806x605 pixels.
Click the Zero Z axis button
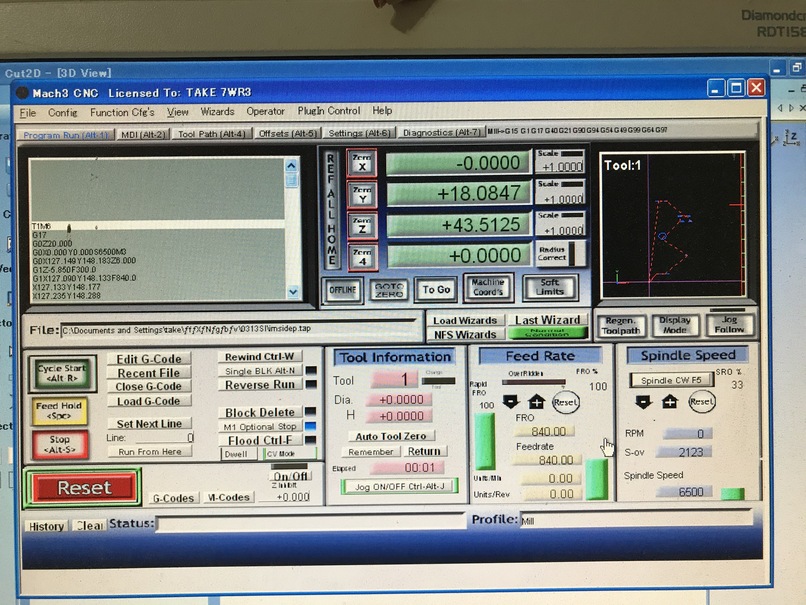362,226
